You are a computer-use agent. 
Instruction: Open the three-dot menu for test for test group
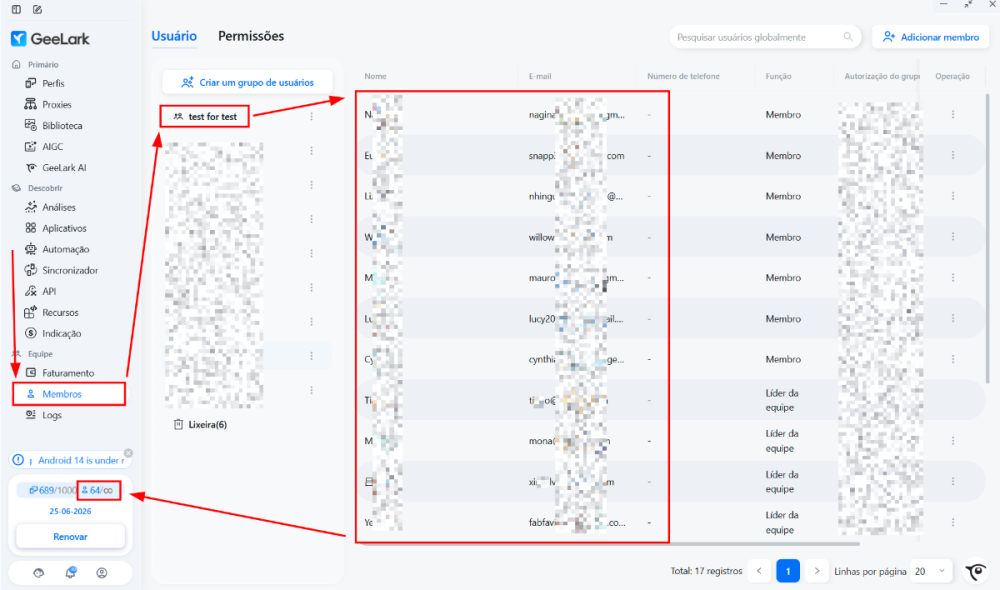click(311, 117)
